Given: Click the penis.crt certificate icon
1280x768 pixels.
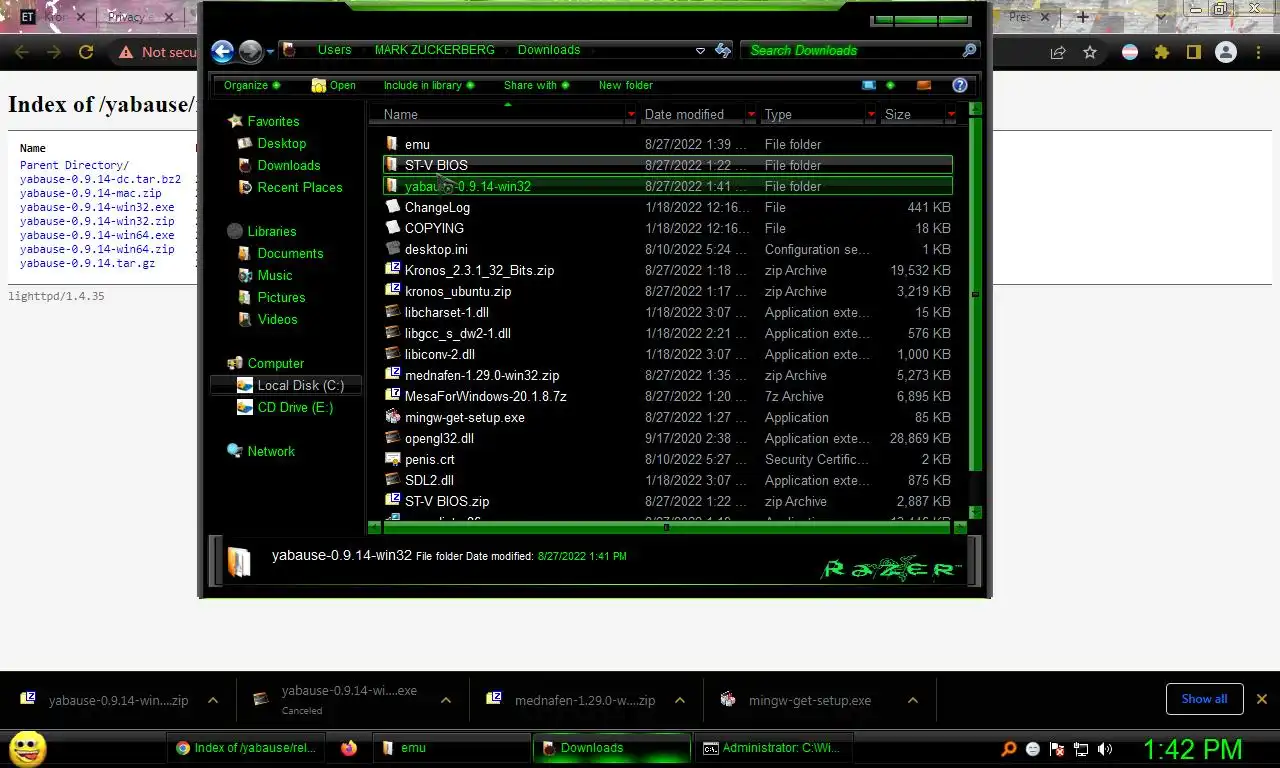Looking at the screenshot, I should [393, 459].
